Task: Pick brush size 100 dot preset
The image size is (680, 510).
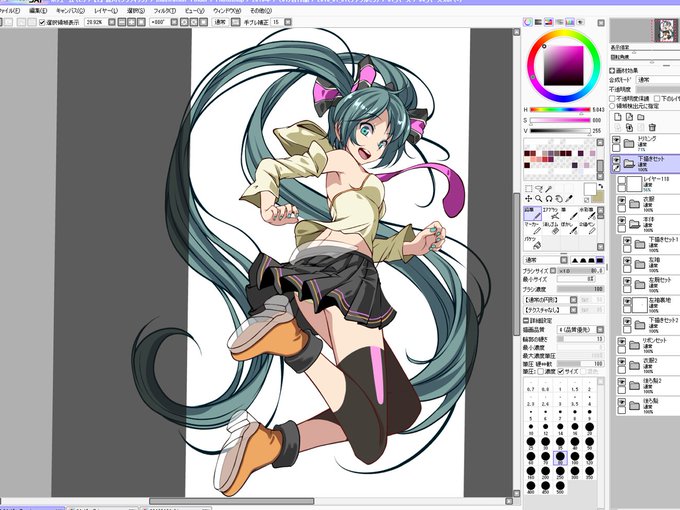Action: [x=575, y=456]
